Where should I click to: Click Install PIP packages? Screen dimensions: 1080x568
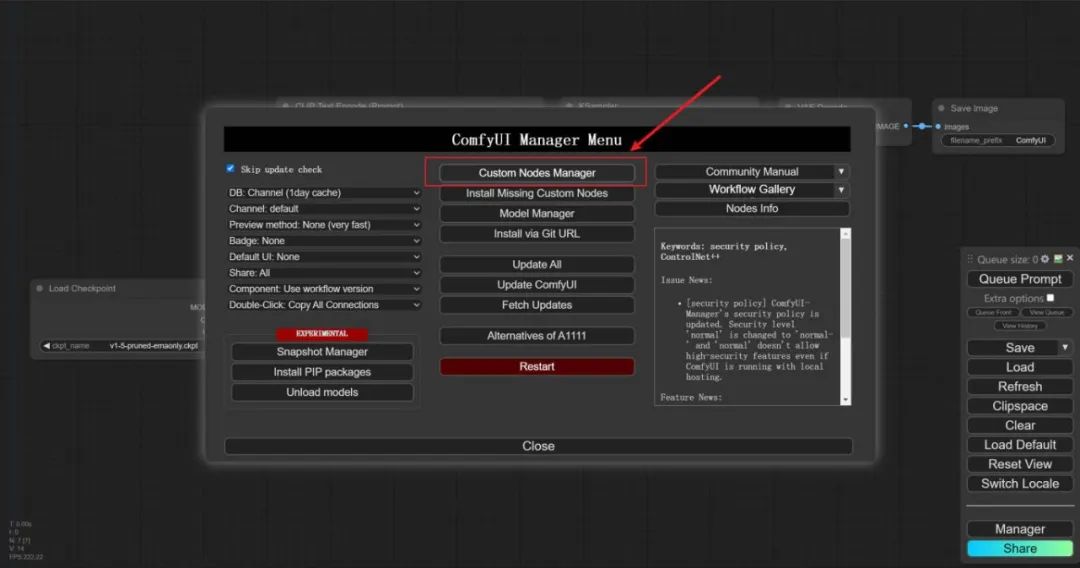(322, 372)
